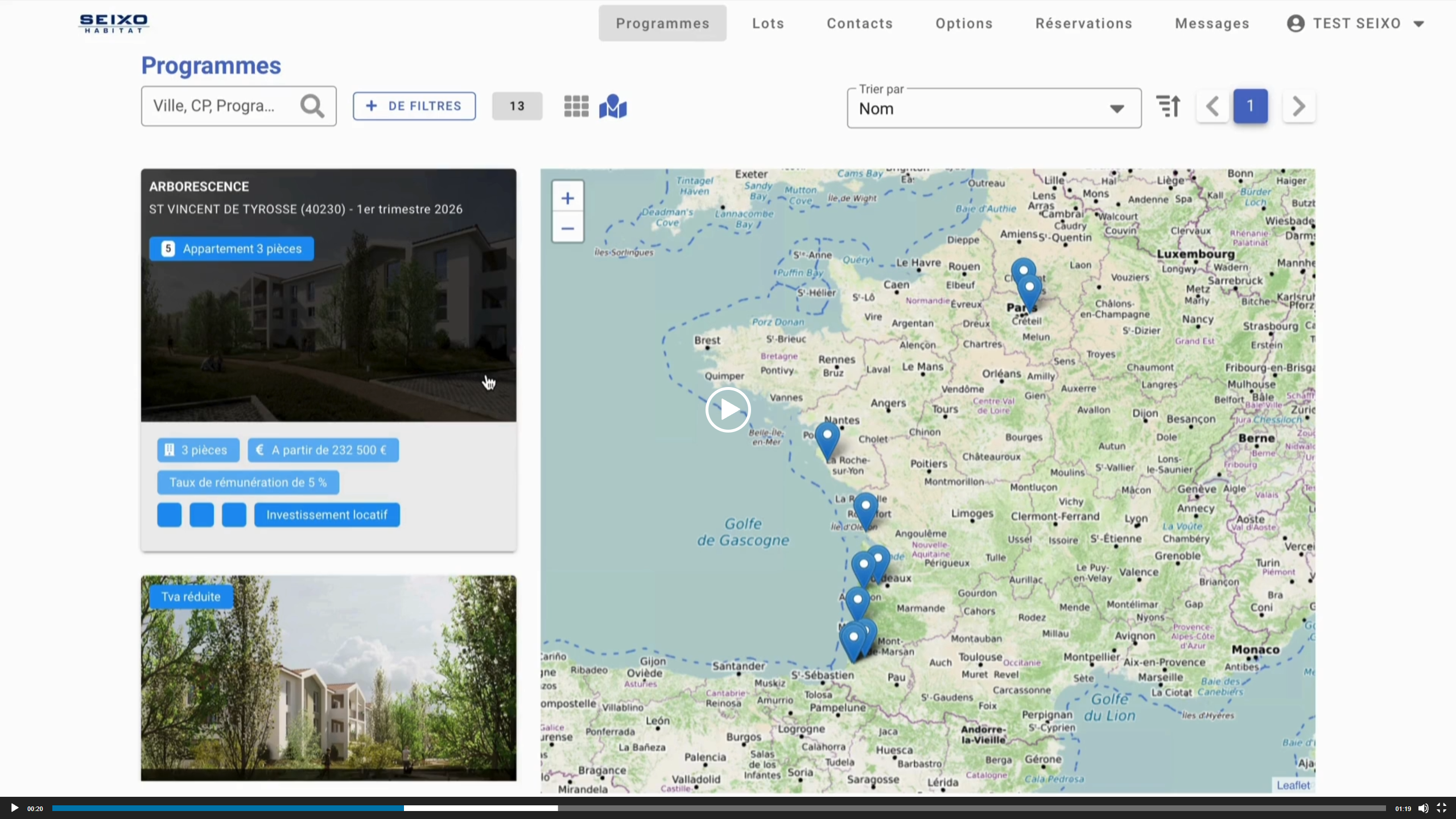This screenshot has width=1456, height=819.
Task: Click the search magnifier icon
Action: tap(312, 106)
